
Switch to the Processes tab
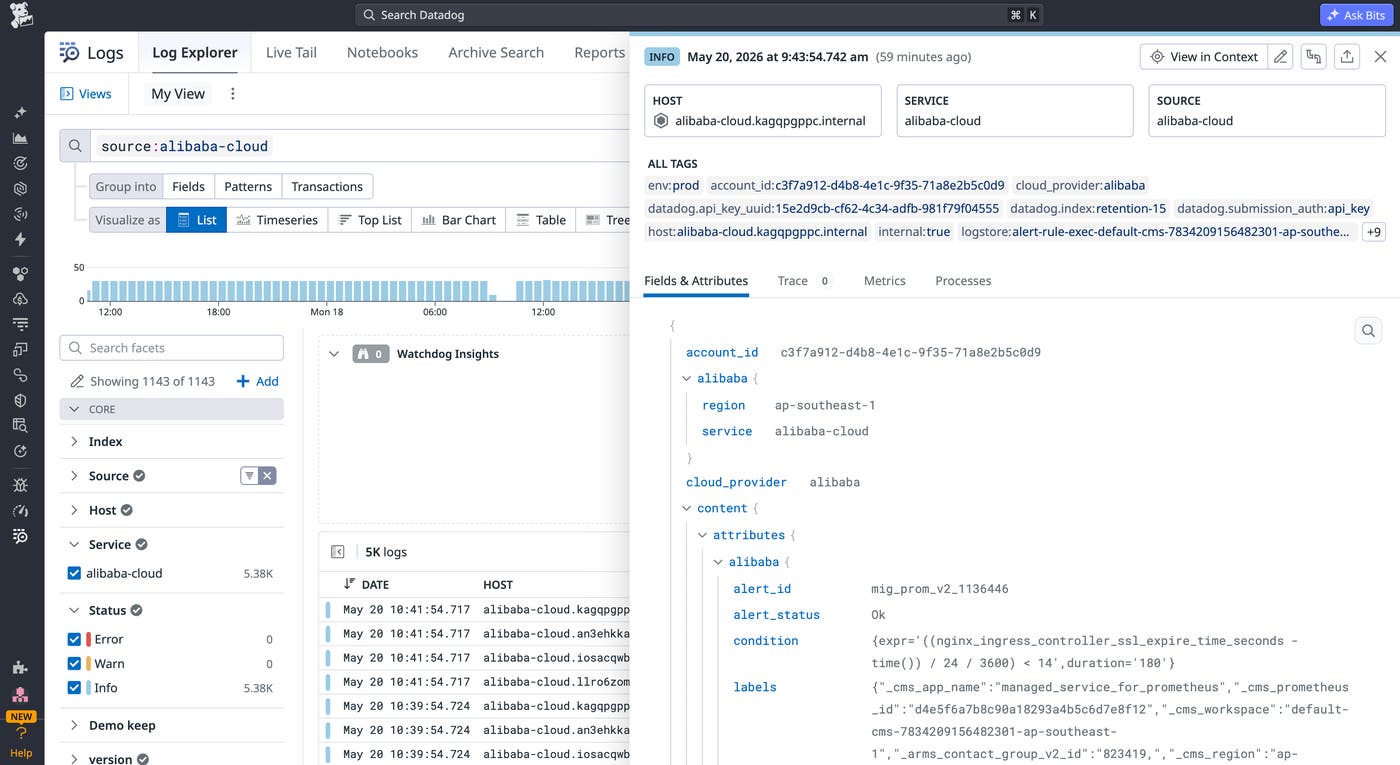(963, 281)
